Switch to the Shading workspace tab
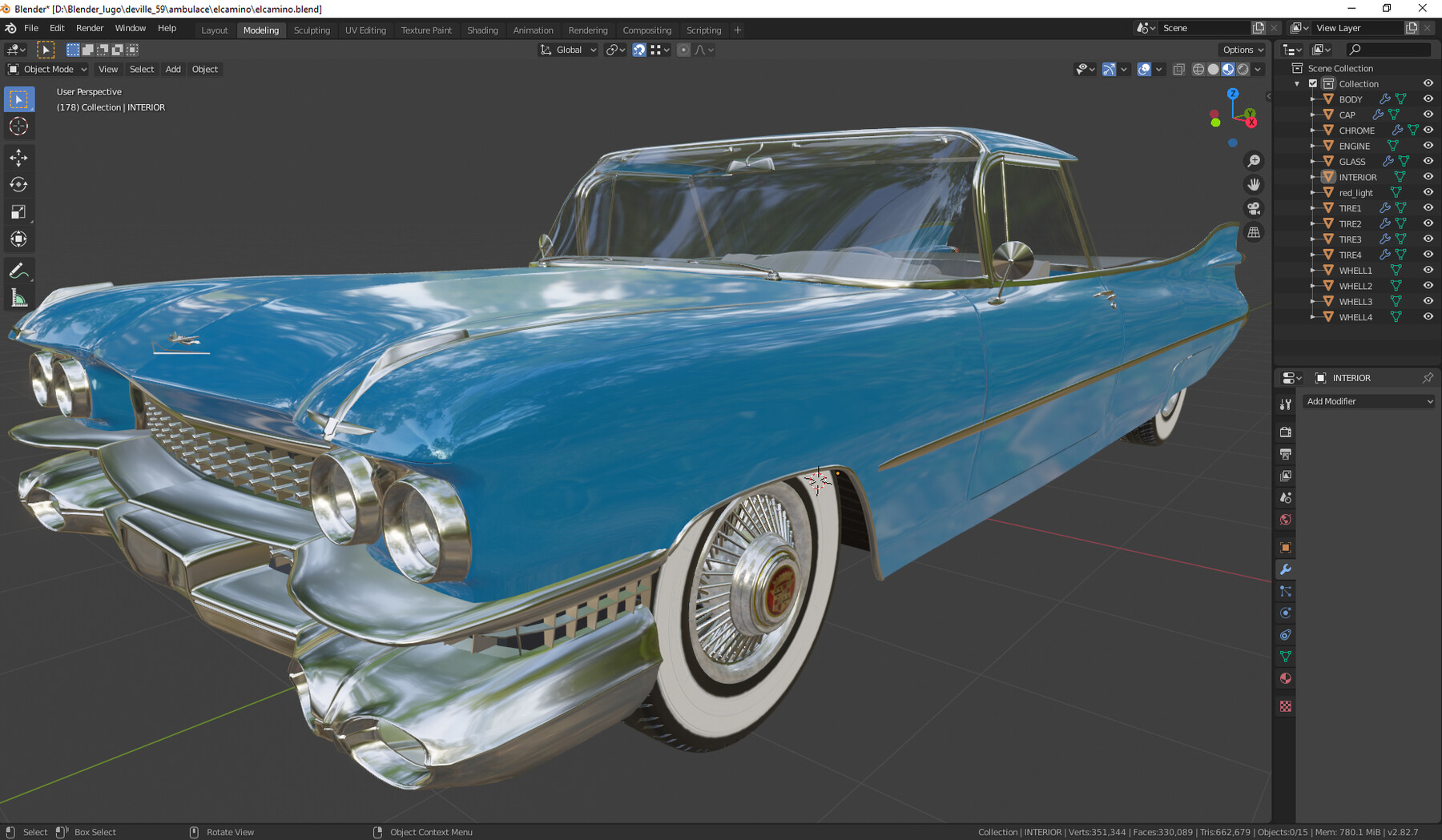 [x=482, y=30]
